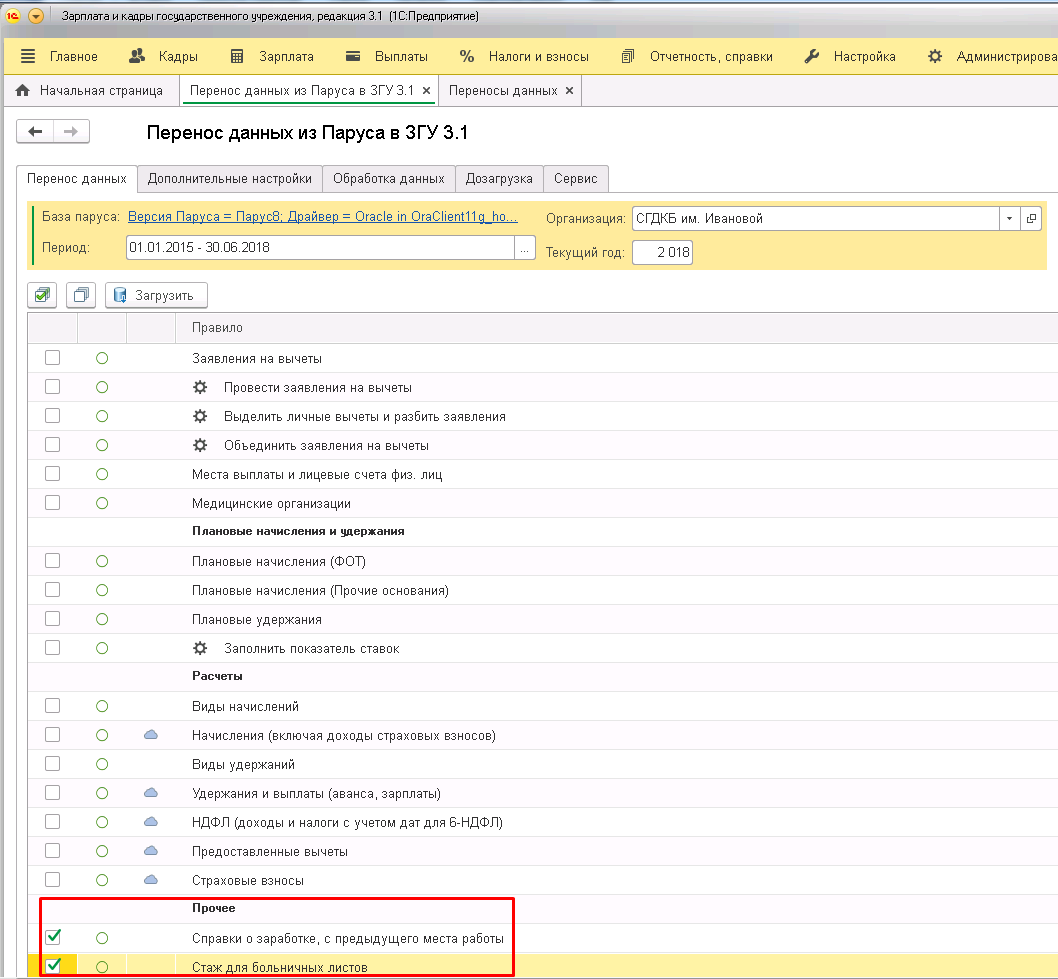The width and height of the screenshot is (1058, 979).
Task: Open the 1C main menu round button
Action: point(36,17)
